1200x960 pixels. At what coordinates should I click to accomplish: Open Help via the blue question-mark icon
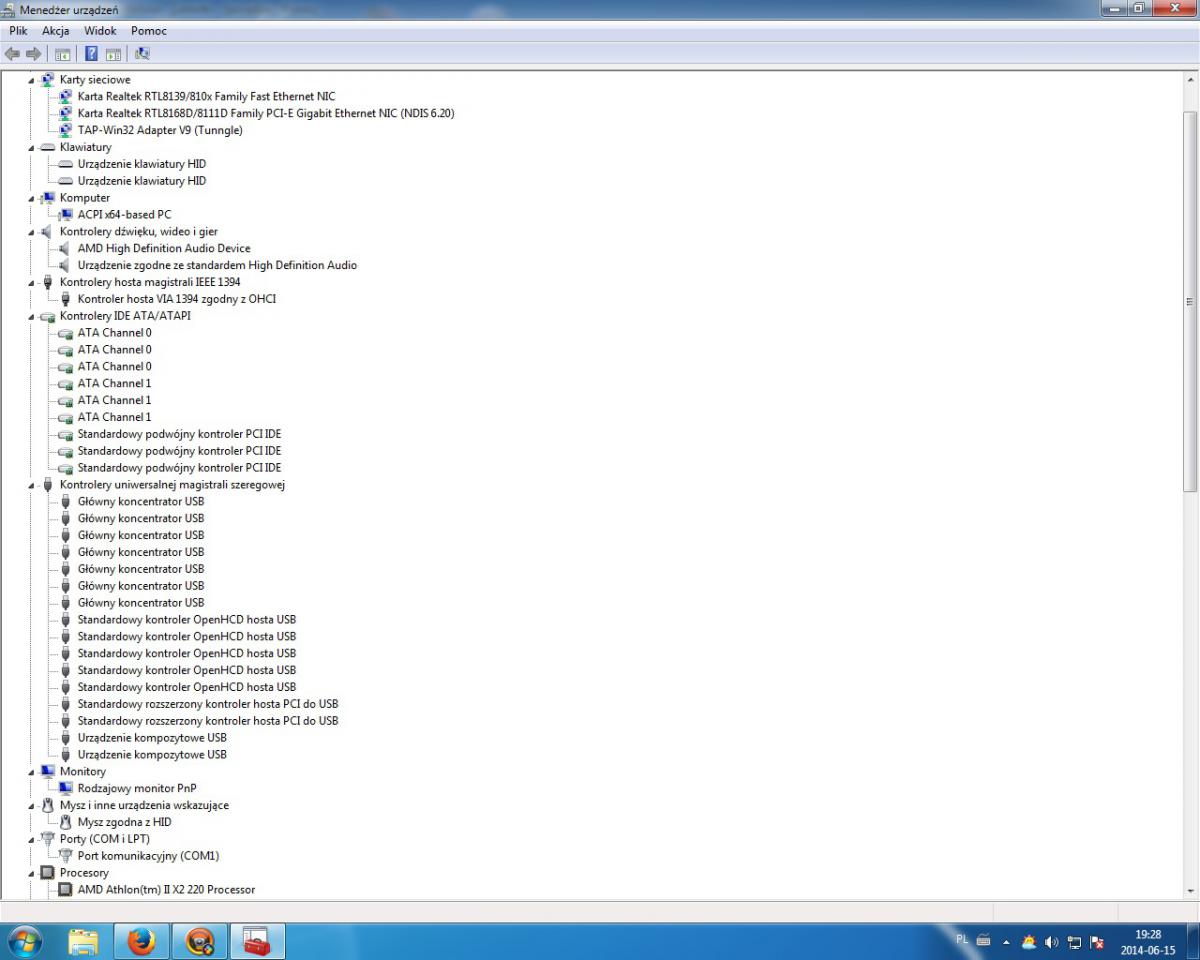[91, 54]
